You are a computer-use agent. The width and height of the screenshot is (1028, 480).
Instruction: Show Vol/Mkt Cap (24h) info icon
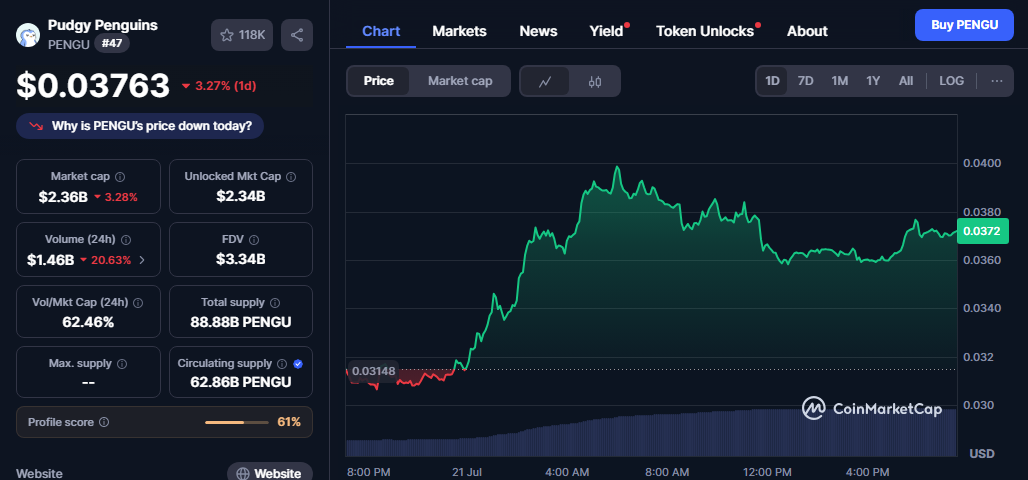click(x=138, y=303)
